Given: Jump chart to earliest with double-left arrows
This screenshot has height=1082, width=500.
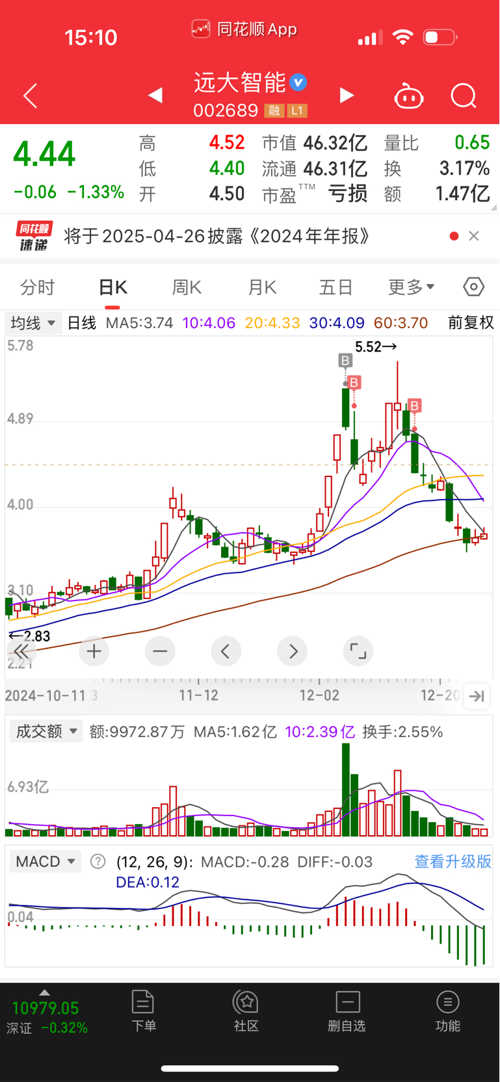Looking at the screenshot, I should pos(21,651).
